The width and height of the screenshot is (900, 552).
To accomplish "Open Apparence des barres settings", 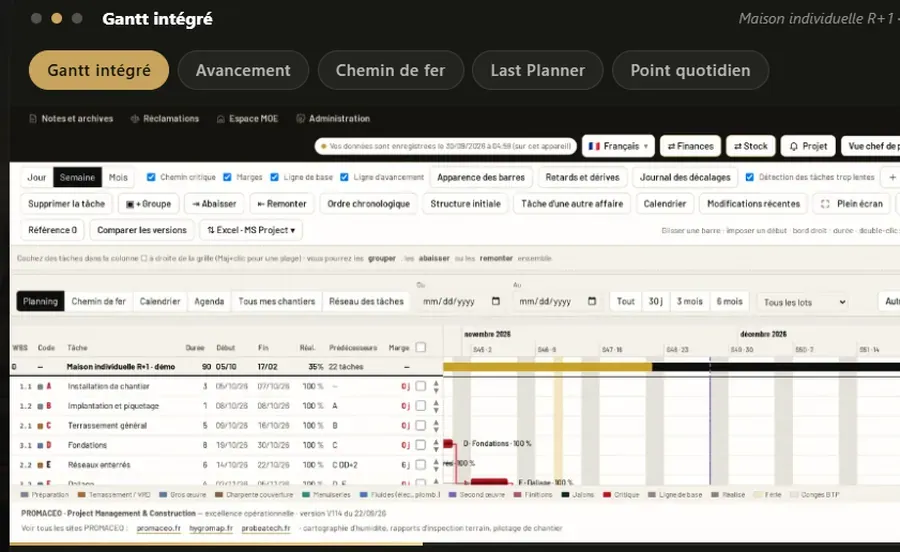I will [481, 177].
